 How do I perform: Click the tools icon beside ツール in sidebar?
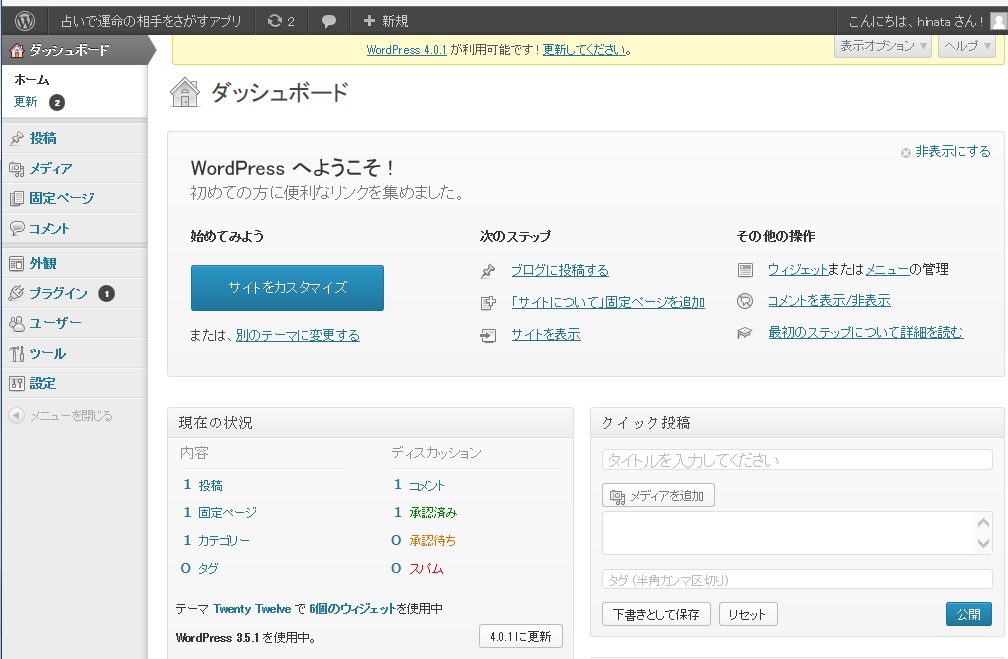[x=17, y=354]
